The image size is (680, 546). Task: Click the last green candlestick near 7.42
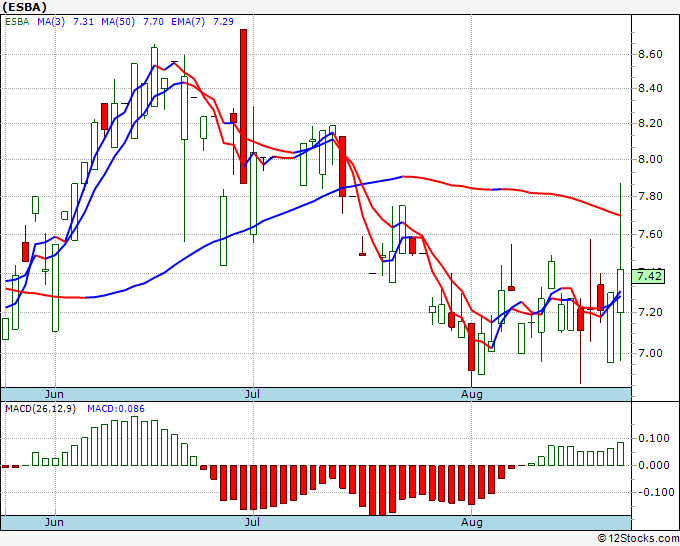pyautogui.click(x=621, y=291)
